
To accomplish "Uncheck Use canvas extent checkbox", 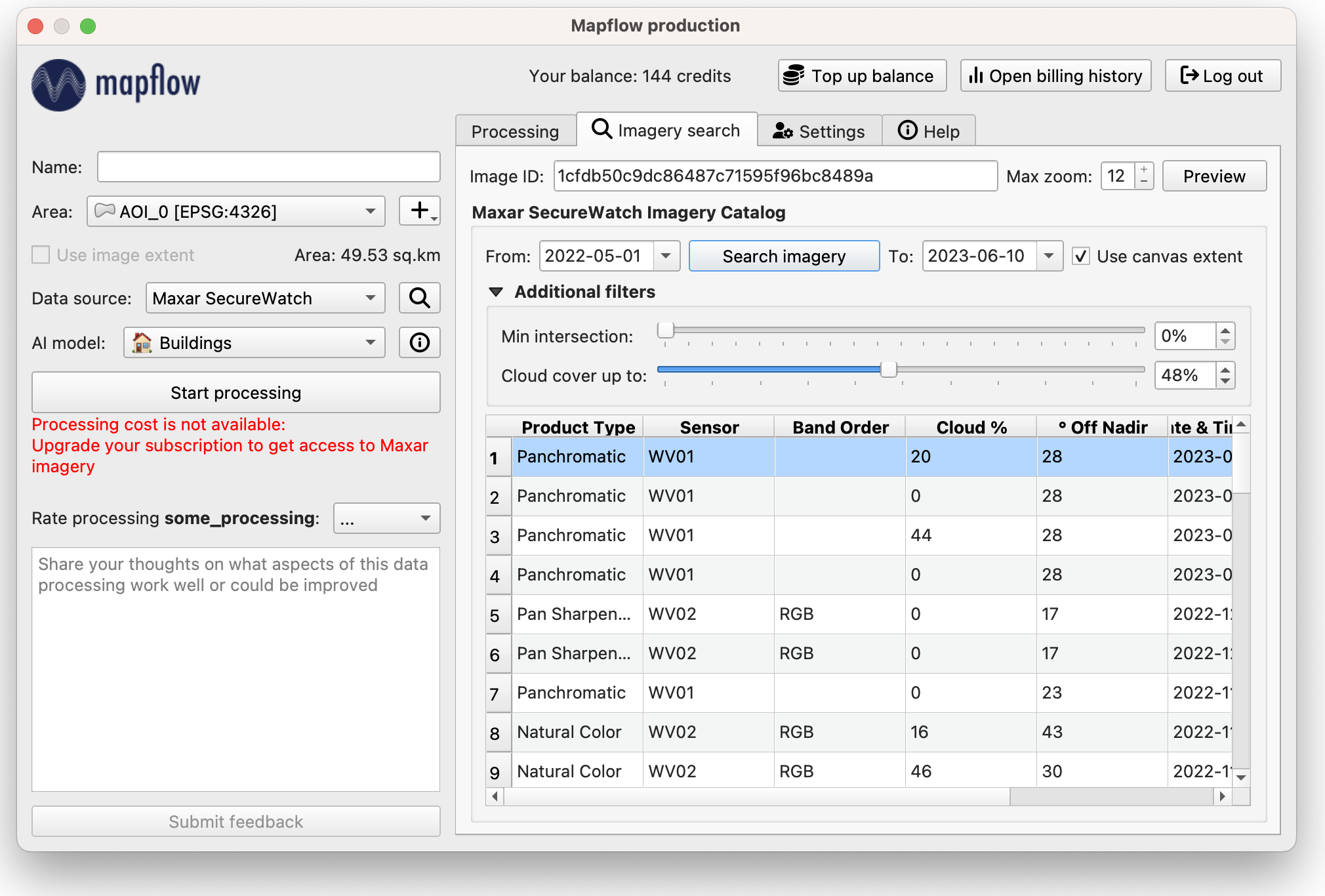I will (x=1081, y=256).
